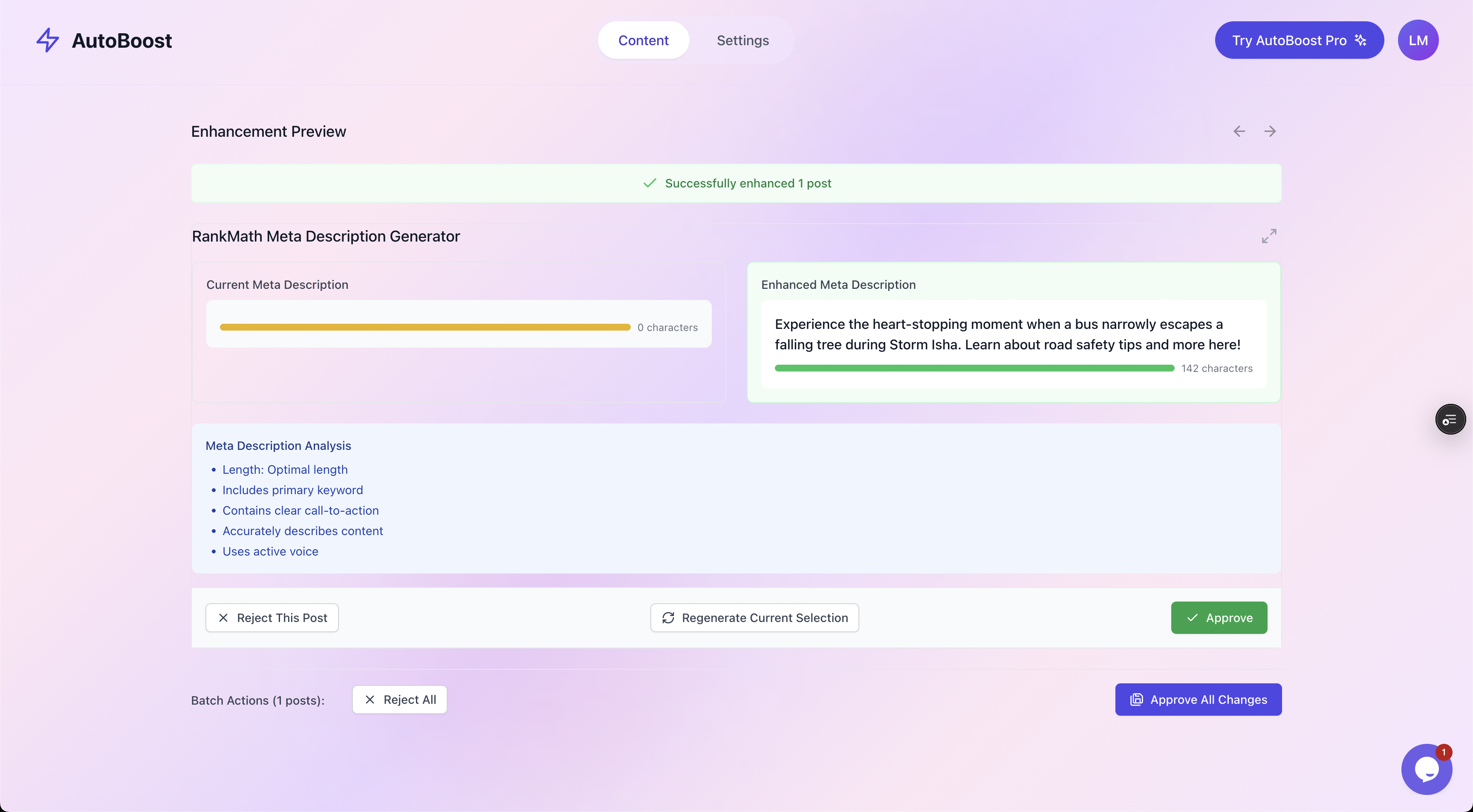Click Try AutoBoost Pro button
Screen dimensions: 1473x812
click(x=1299, y=40)
